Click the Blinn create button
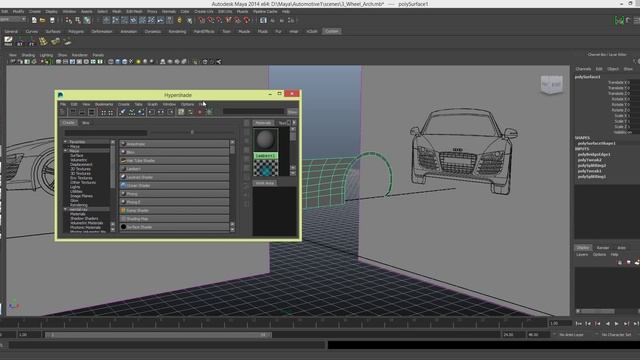Screen dimensions: 640x360 point(174,152)
